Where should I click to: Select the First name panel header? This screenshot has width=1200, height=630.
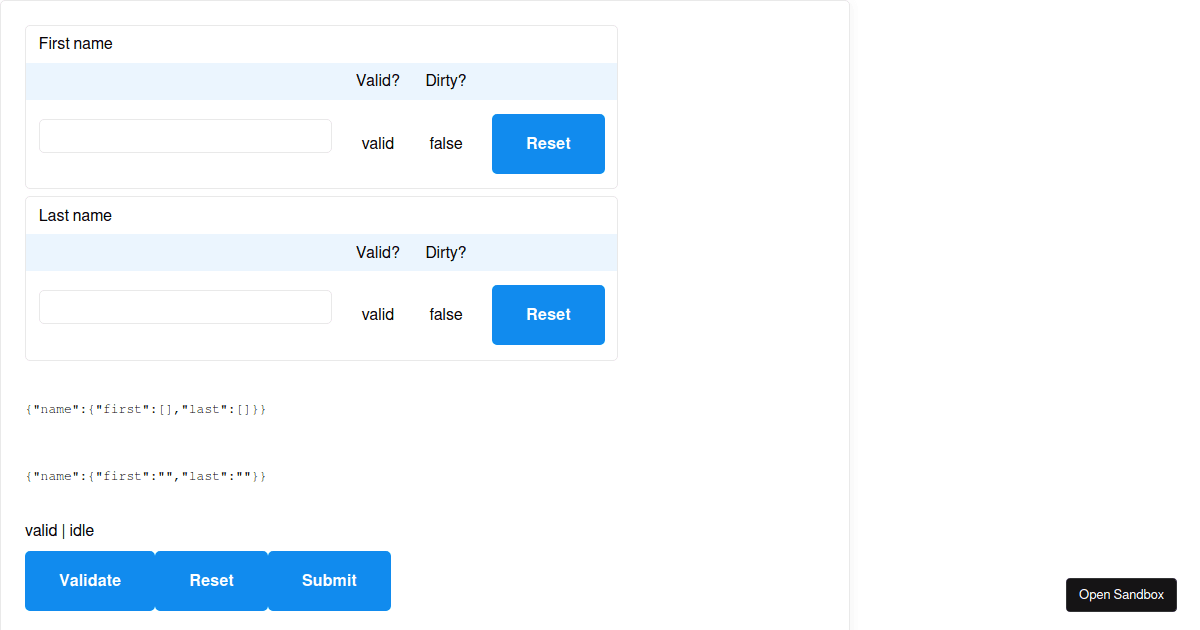[x=75, y=43]
